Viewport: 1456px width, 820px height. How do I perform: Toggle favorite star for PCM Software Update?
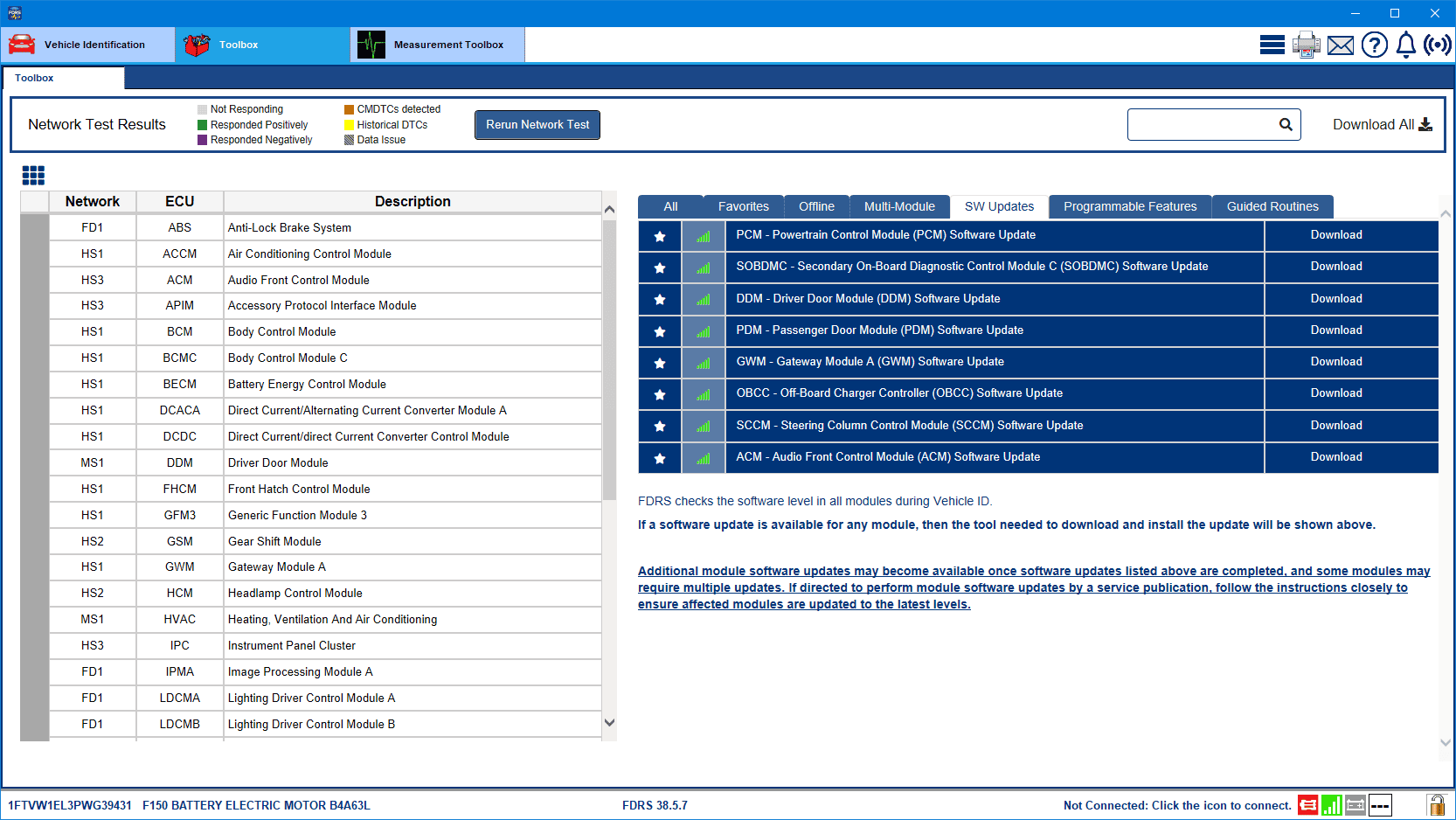[x=660, y=236]
